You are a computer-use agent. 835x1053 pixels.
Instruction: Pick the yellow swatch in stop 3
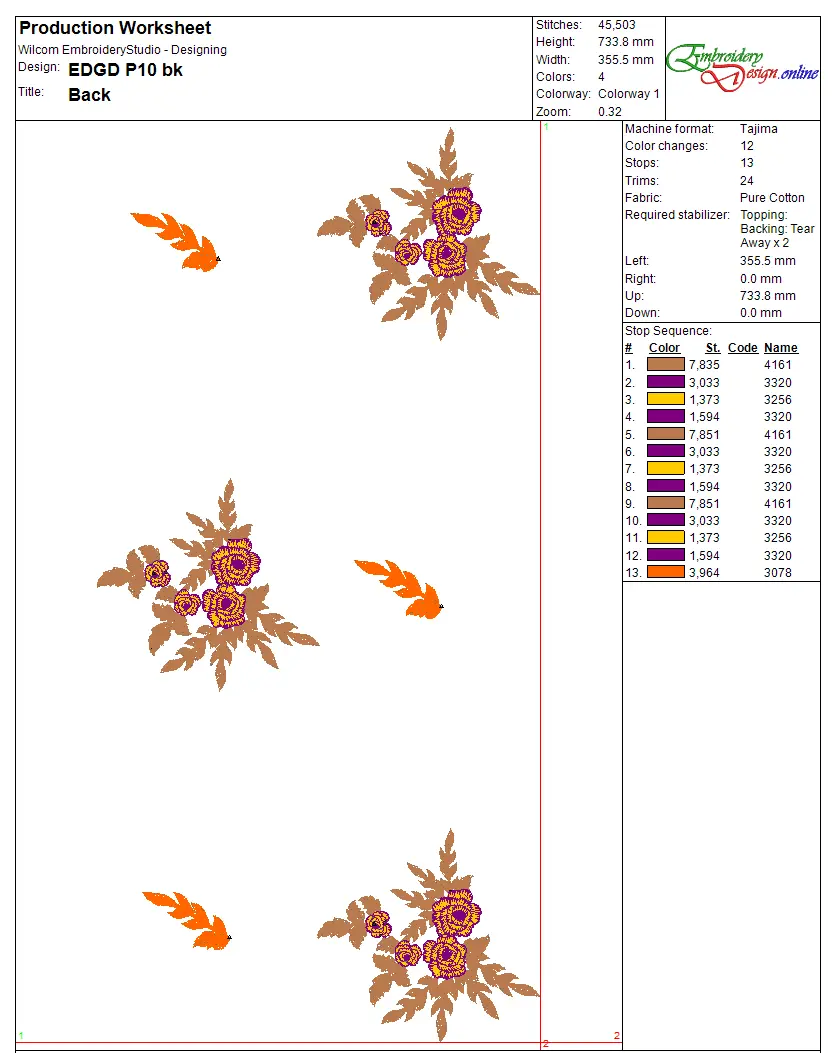pos(665,399)
